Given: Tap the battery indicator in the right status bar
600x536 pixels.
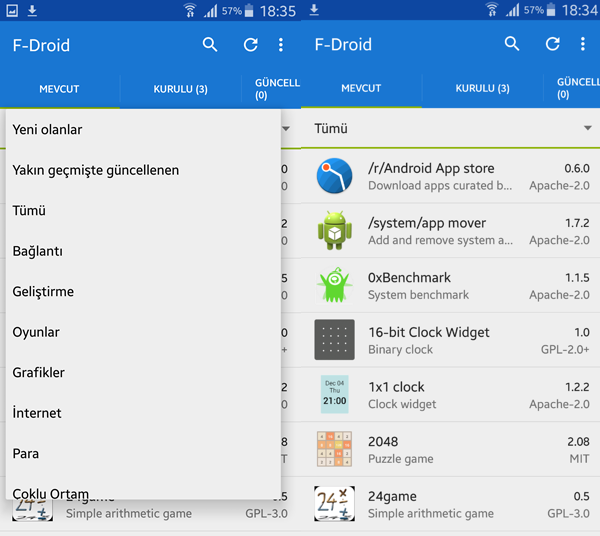Looking at the screenshot, I should [551, 10].
